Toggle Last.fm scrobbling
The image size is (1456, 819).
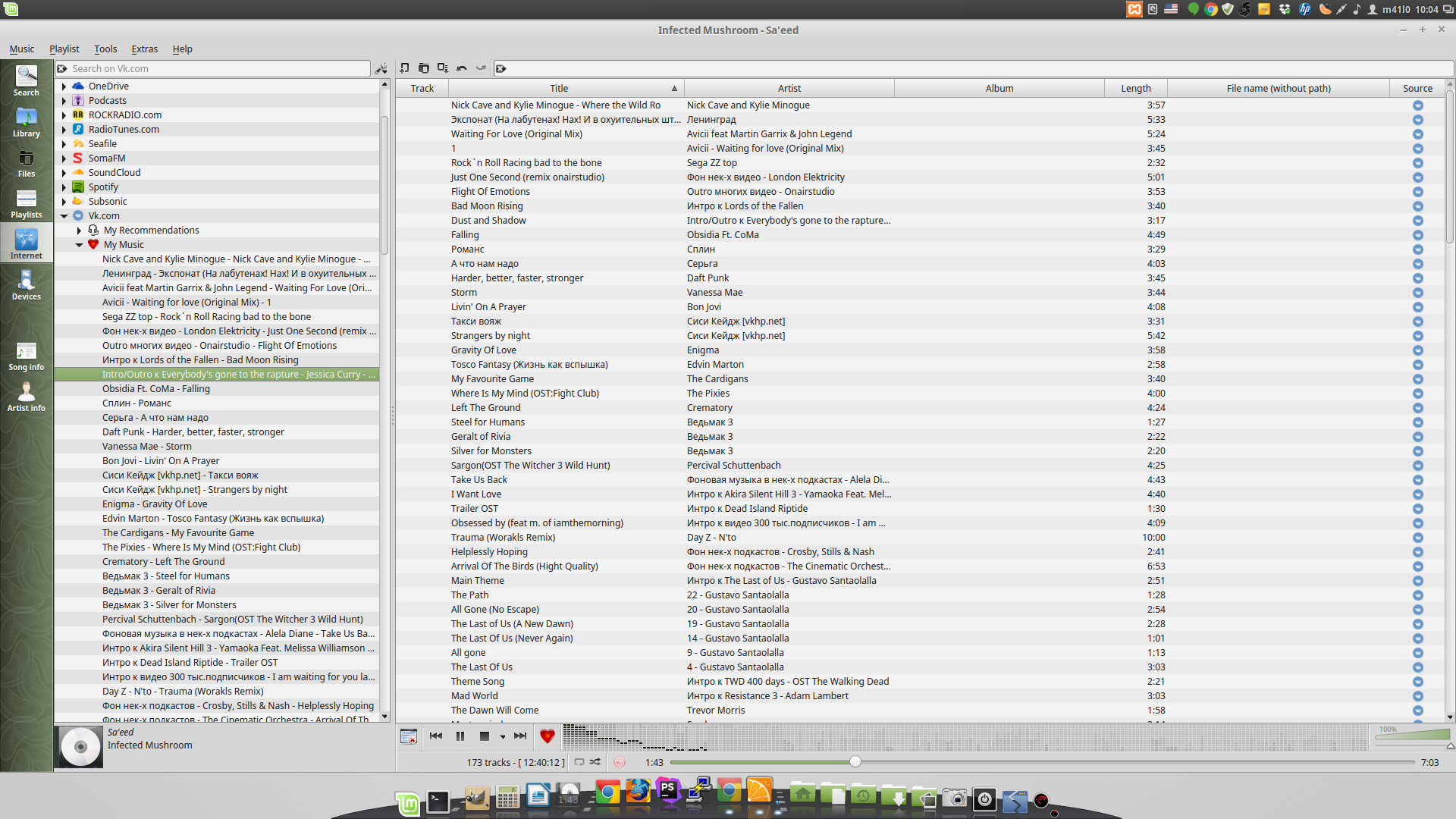click(x=620, y=762)
